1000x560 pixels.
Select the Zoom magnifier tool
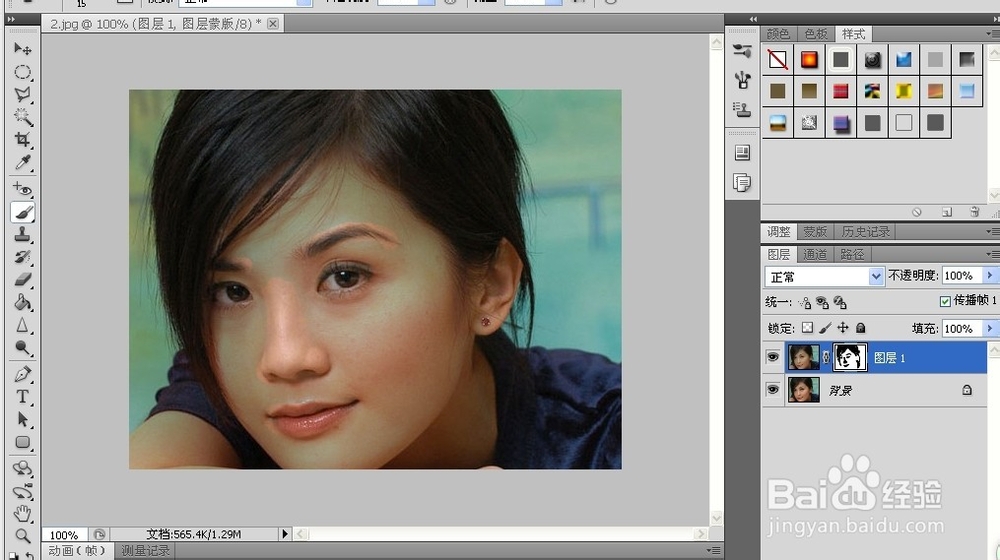tap(22, 536)
